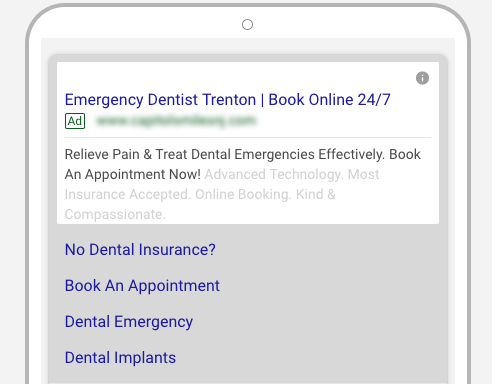Click the faded Advanced Technology text
Image resolution: width=492 pixels, height=384 pixels.
click(274, 174)
